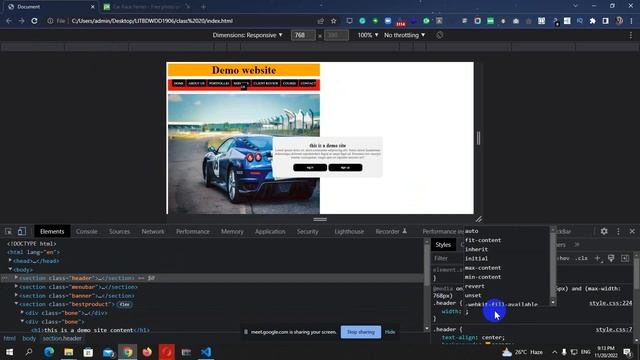
Task: Activate the inspect element picker icon
Action: (8, 231)
